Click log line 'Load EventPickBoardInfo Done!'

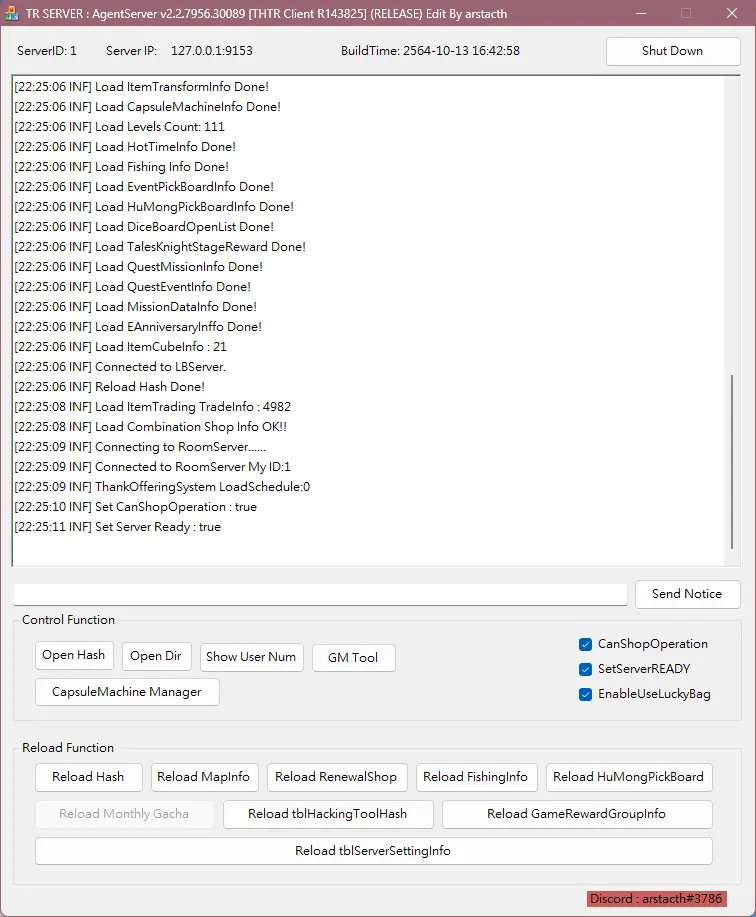[x=144, y=187]
